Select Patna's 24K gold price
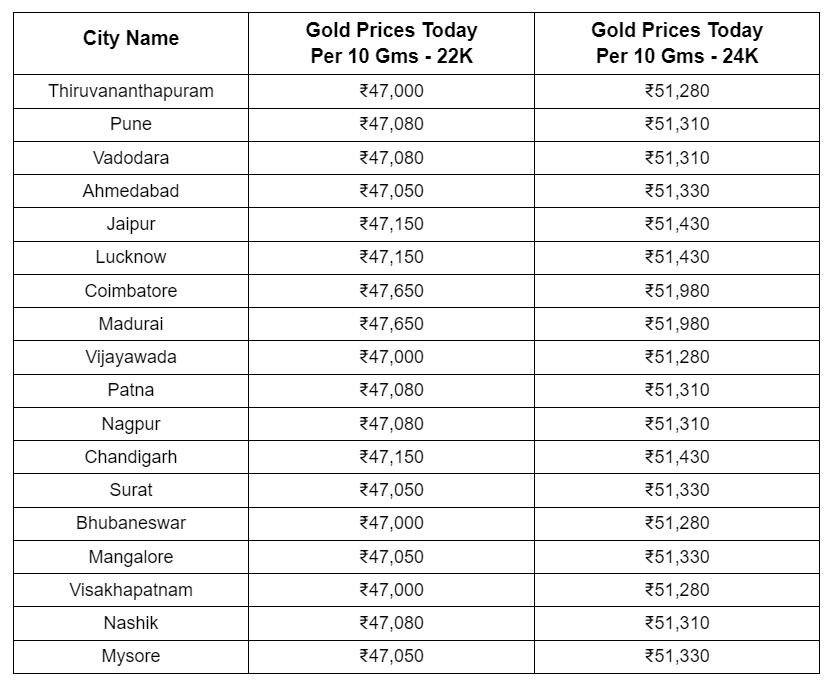This screenshot has height=687, width=833. click(x=677, y=390)
